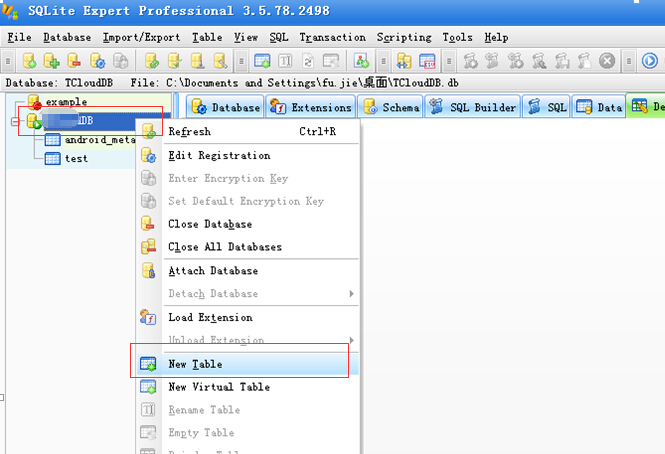Click the New Table icon in the toolbar

(262, 61)
